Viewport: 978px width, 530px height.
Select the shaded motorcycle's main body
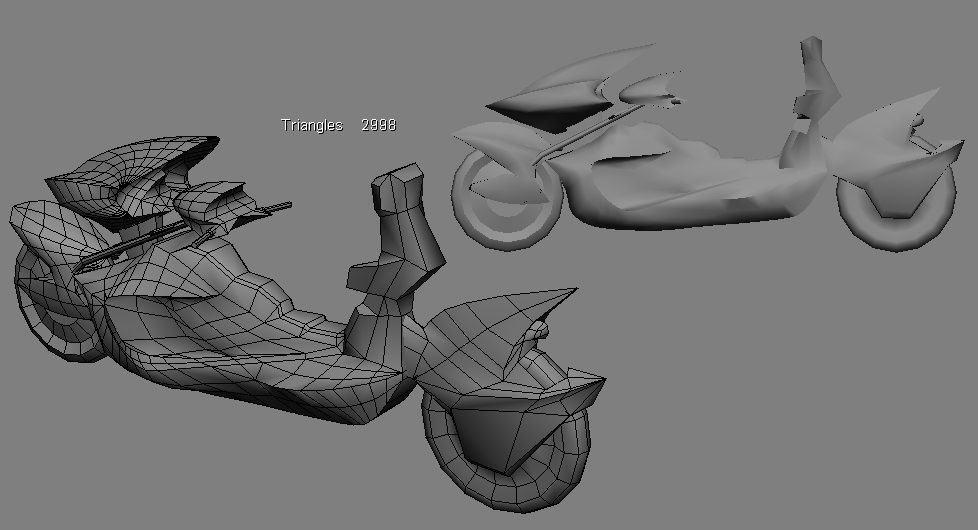(680, 180)
